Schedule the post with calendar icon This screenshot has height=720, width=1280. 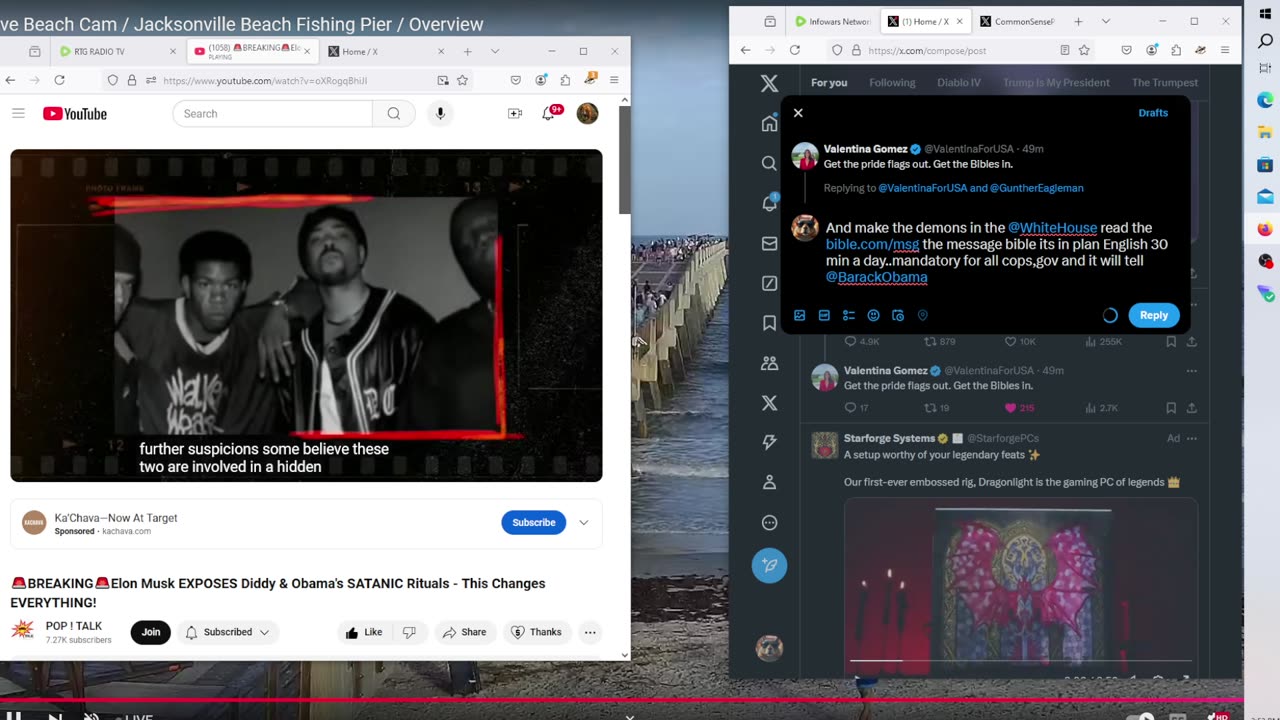pos(898,315)
